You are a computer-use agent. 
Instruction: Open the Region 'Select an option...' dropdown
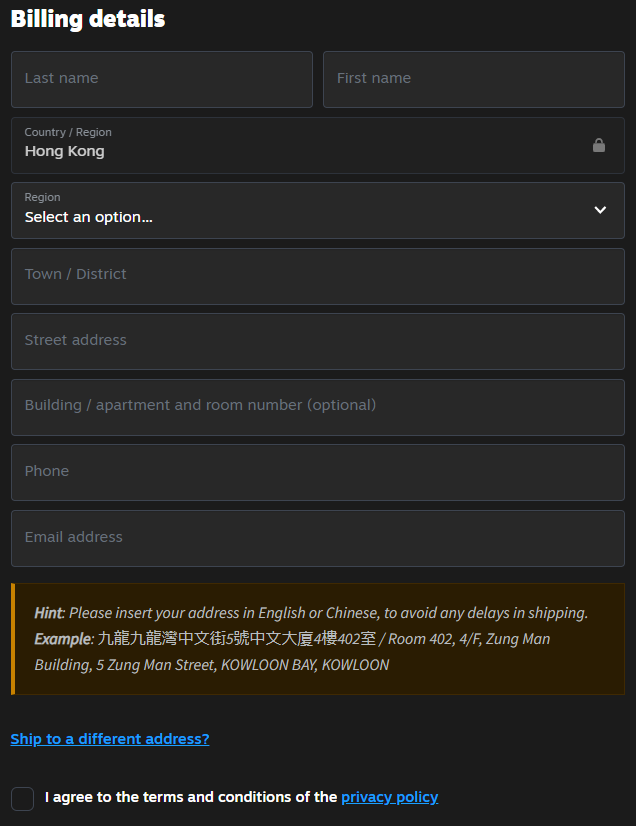coord(300,211)
